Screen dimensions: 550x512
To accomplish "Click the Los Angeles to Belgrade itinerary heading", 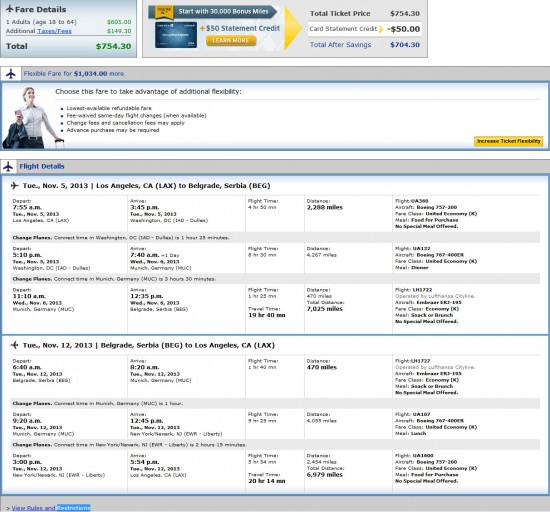I will pyautogui.click(x=146, y=186).
